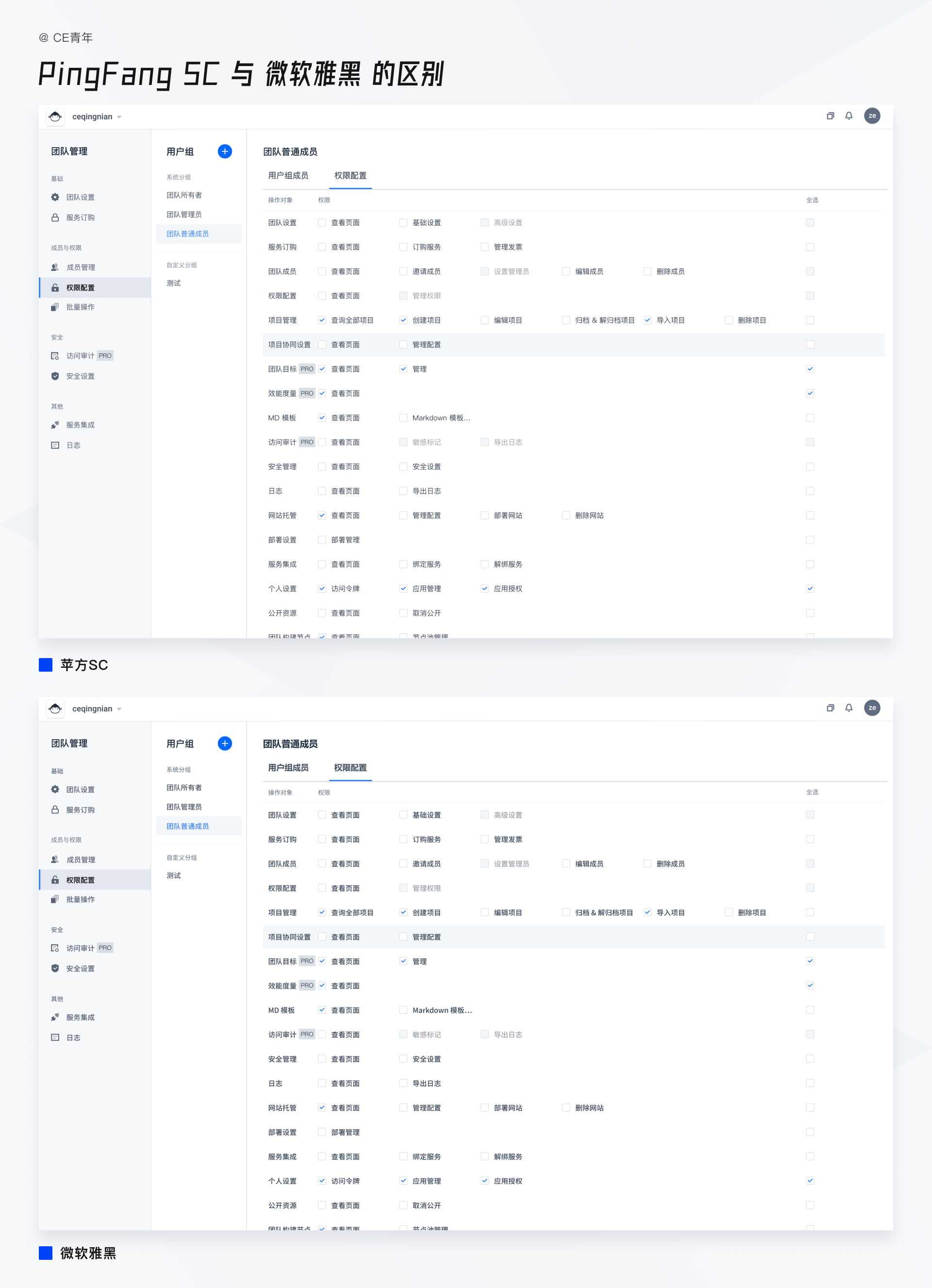Click the 权限配置 lock icon in 微软雅黑 sidebar
The width and height of the screenshot is (932, 1288).
[x=55, y=880]
